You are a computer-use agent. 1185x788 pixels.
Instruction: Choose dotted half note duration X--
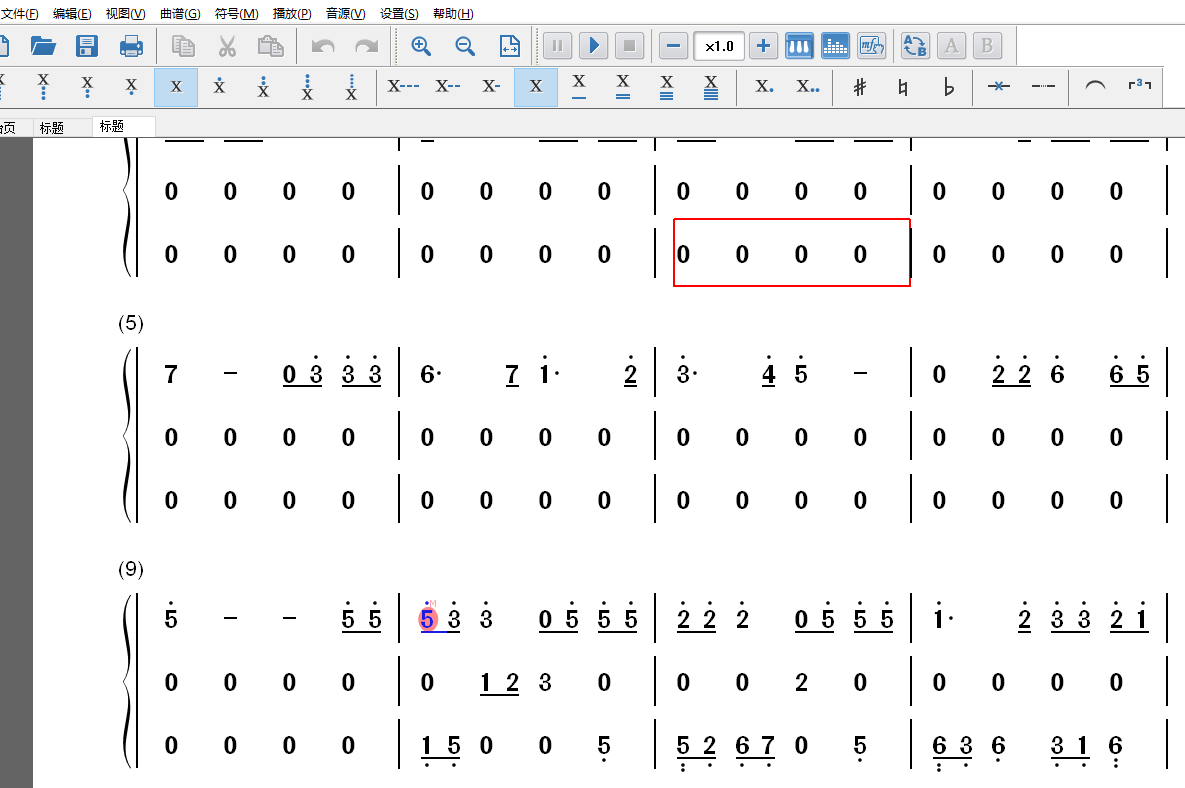(447, 87)
